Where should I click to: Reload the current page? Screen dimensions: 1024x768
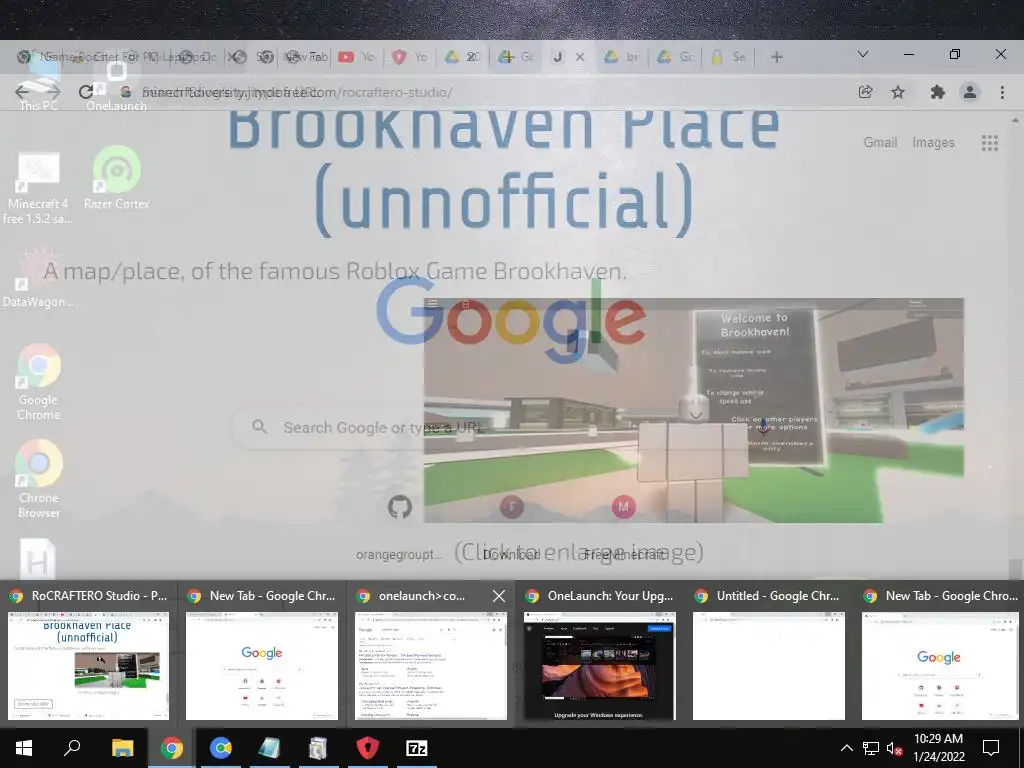point(86,92)
